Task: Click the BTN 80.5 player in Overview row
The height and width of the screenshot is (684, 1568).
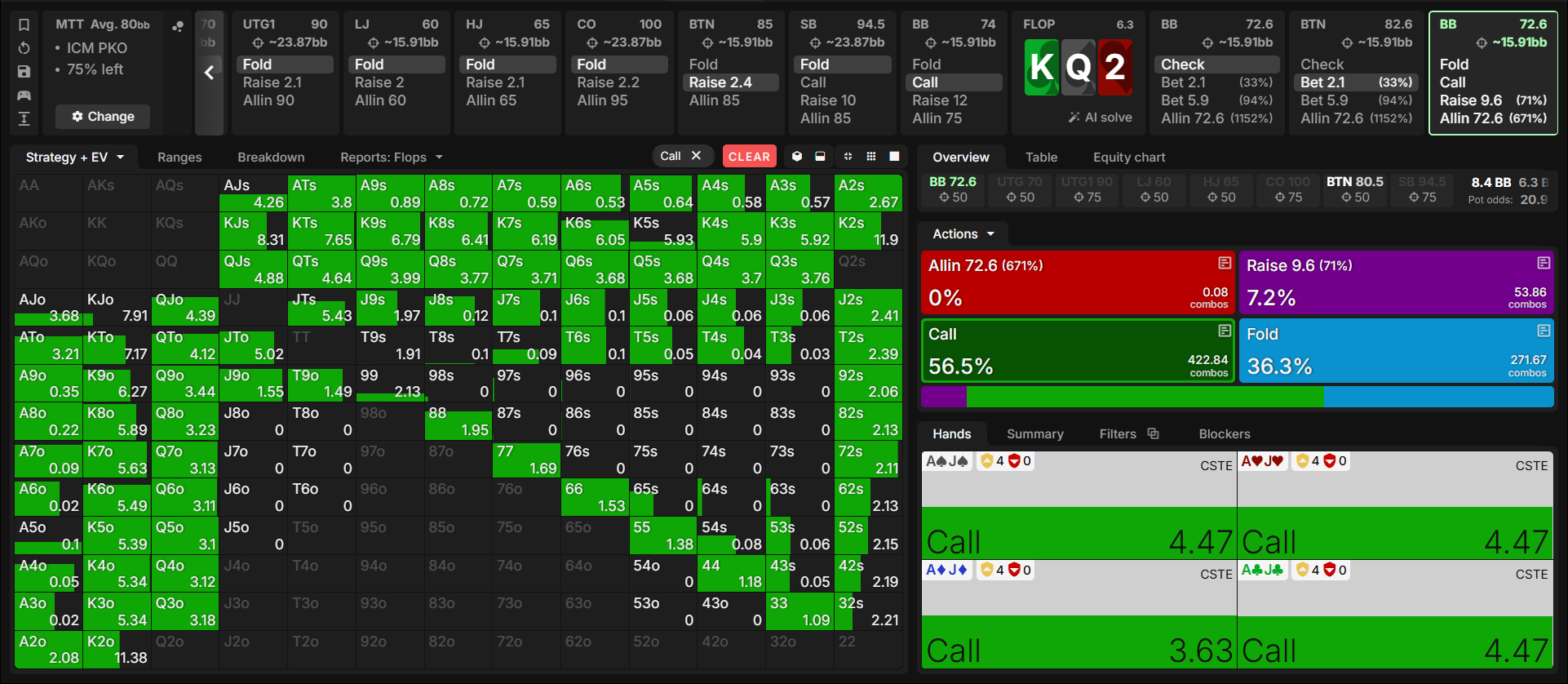Action: coord(1355,189)
